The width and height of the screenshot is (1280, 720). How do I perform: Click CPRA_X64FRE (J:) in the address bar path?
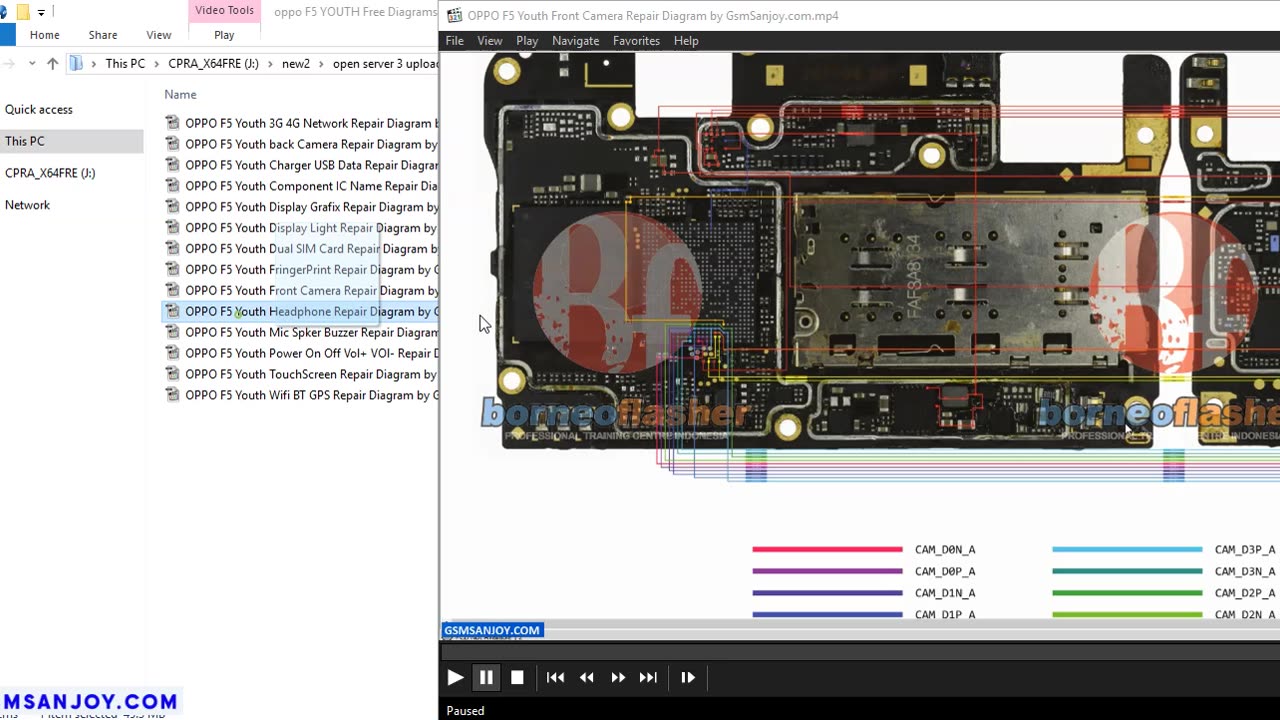click(213, 63)
